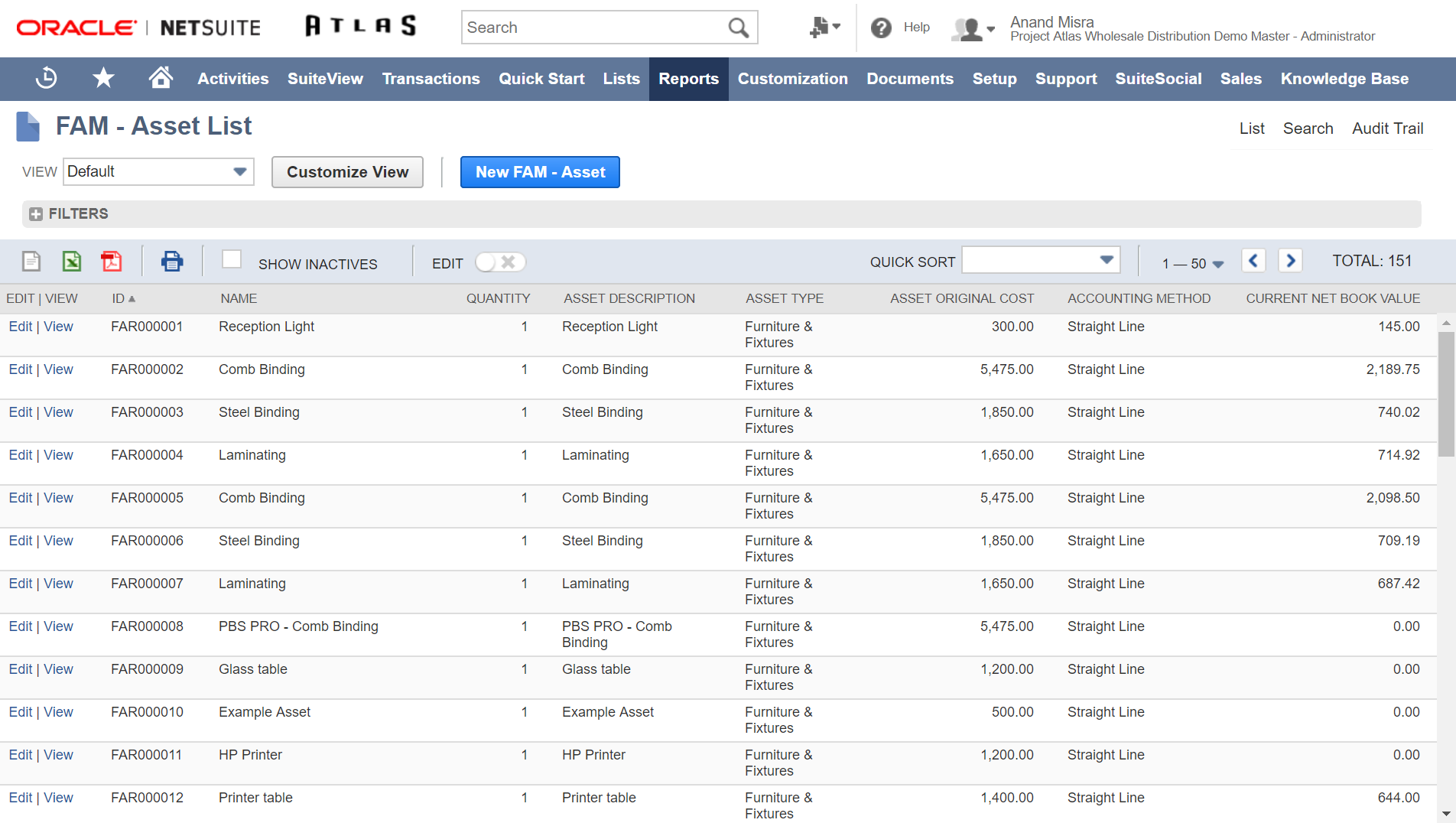The image size is (1456, 823).
Task: Print the asset list
Action: [x=172, y=262]
